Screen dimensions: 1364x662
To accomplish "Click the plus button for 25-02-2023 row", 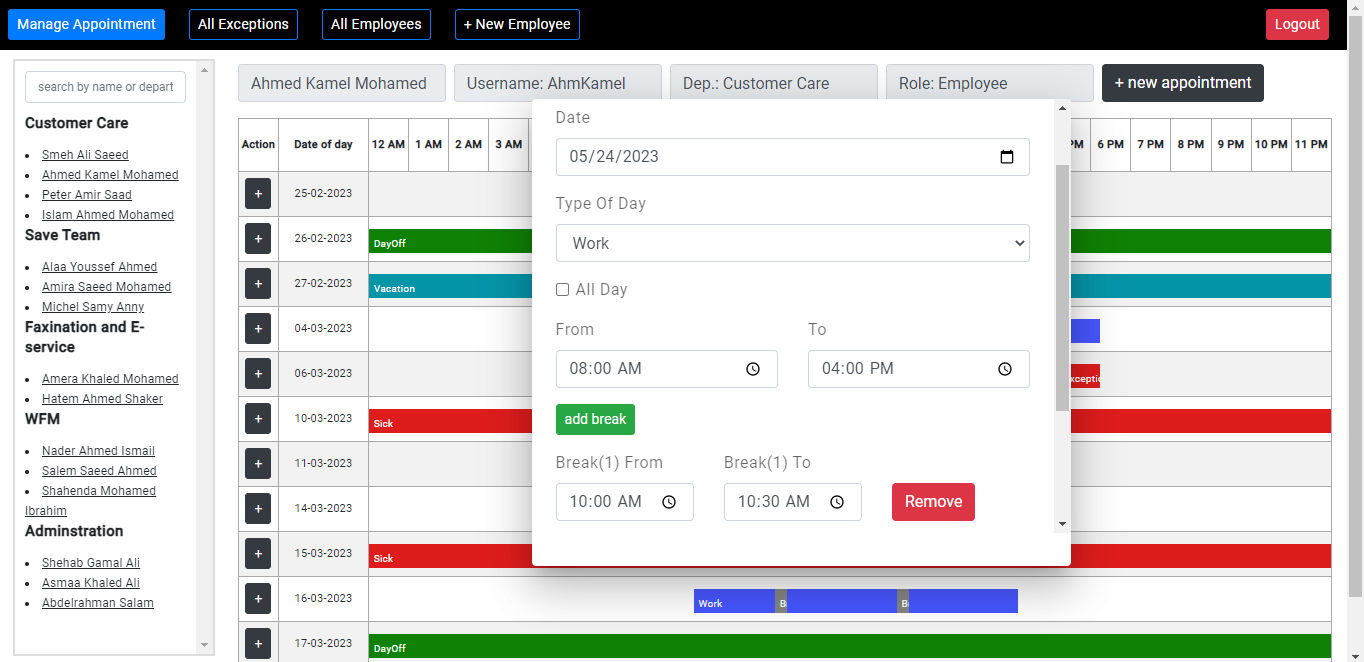I will (x=258, y=194).
